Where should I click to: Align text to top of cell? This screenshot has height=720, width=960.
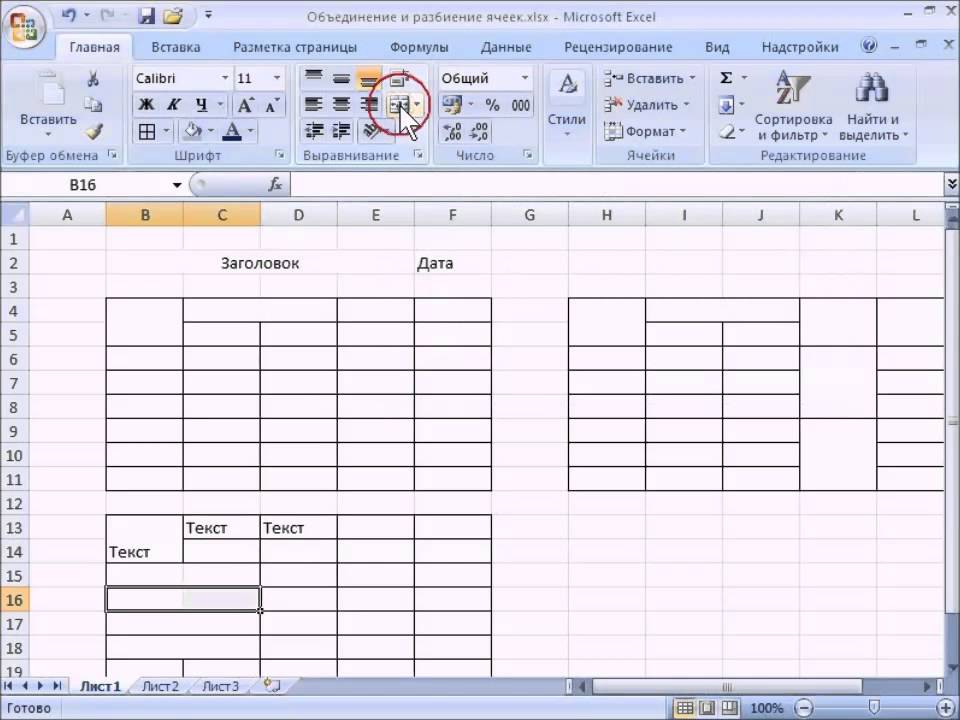coord(313,78)
